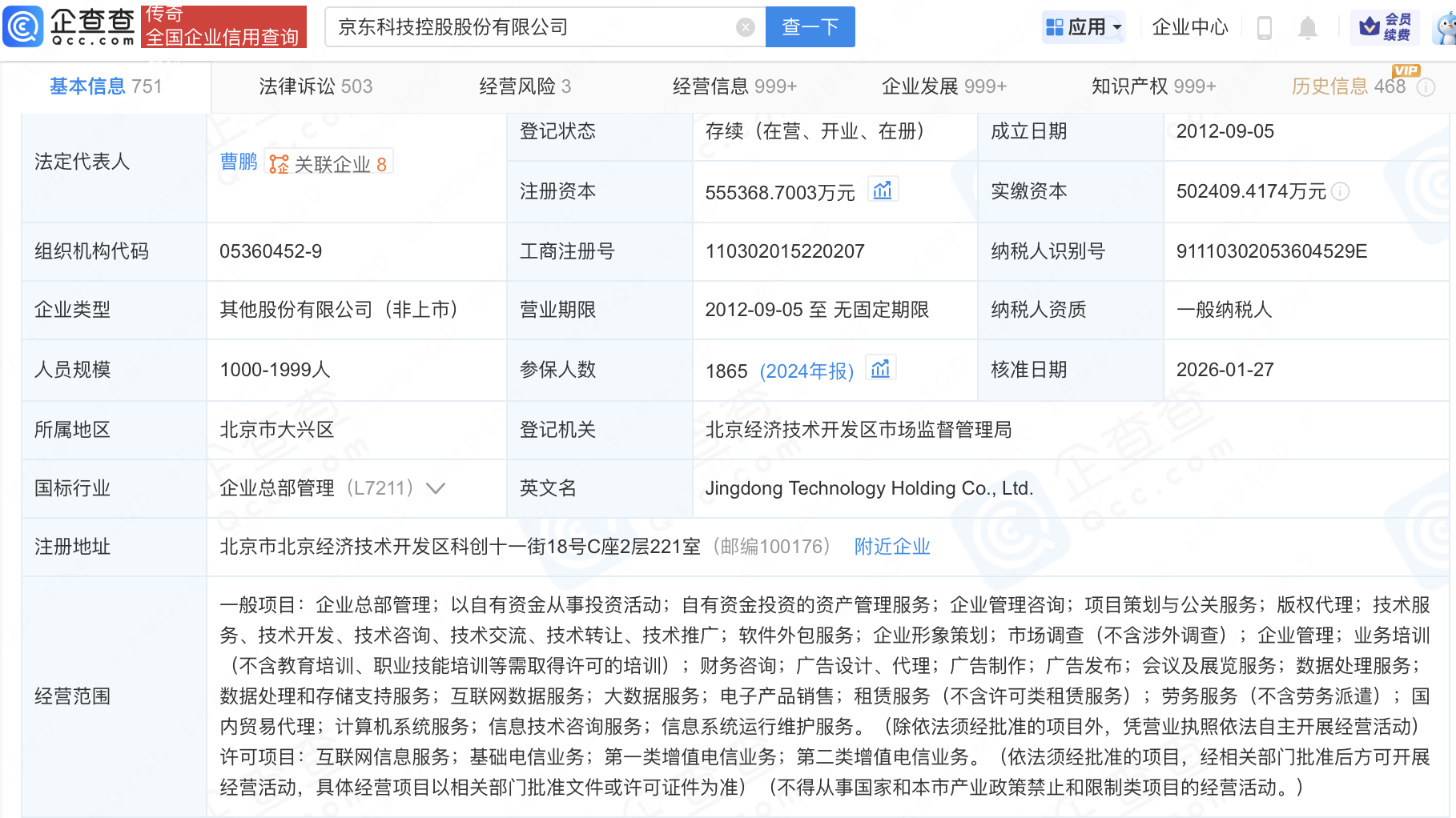
Task: Click the history information info icon
Action: tap(1426, 87)
